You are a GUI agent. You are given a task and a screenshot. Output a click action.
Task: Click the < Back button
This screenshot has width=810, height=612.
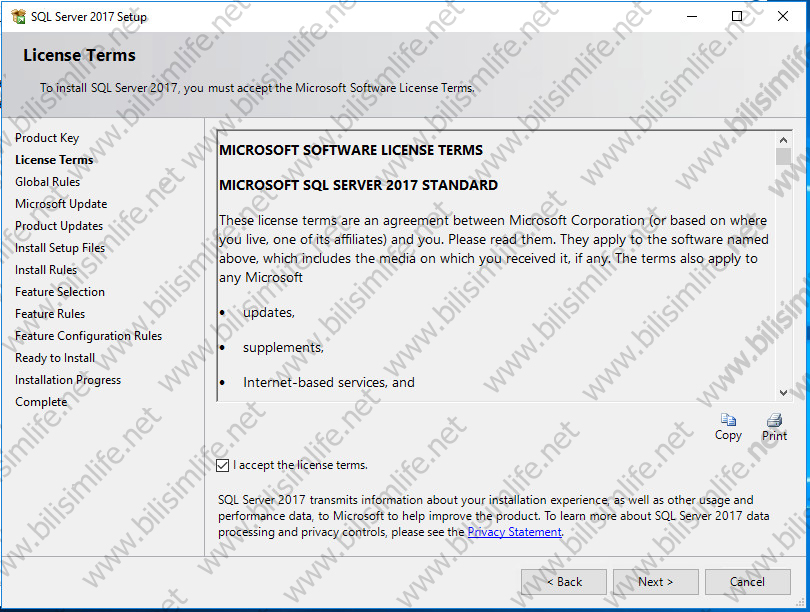pyautogui.click(x=564, y=582)
